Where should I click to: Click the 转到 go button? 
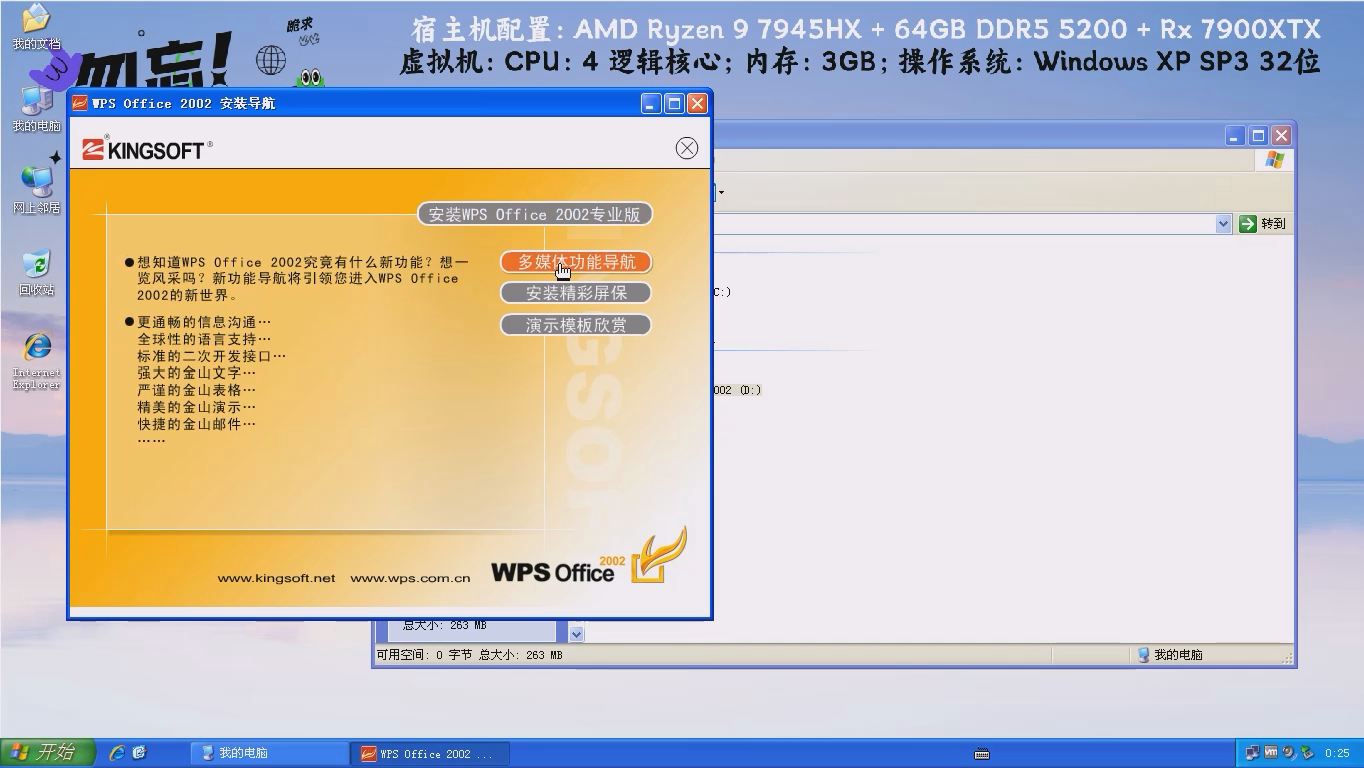pyautogui.click(x=1263, y=224)
